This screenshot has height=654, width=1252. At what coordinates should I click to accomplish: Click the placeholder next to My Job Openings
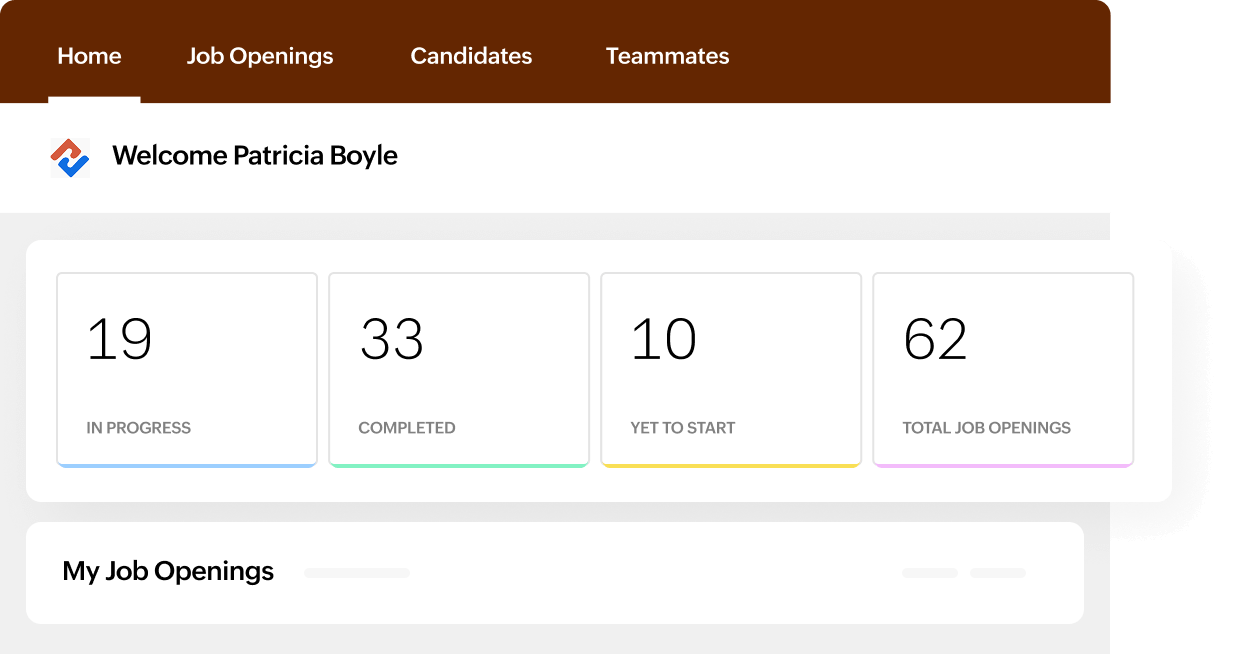pos(356,572)
